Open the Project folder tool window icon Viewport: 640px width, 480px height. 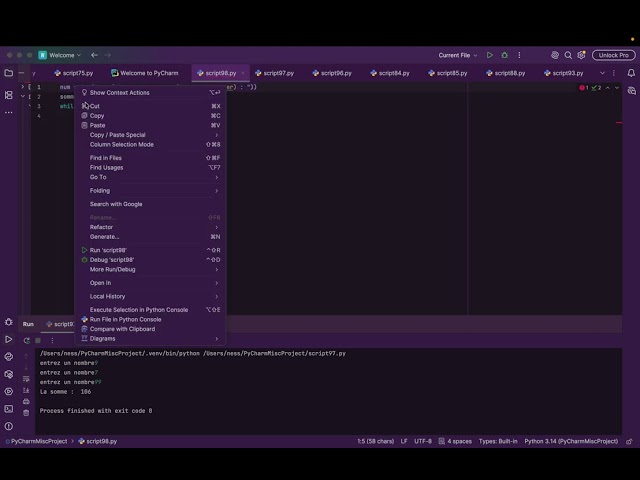(x=9, y=73)
